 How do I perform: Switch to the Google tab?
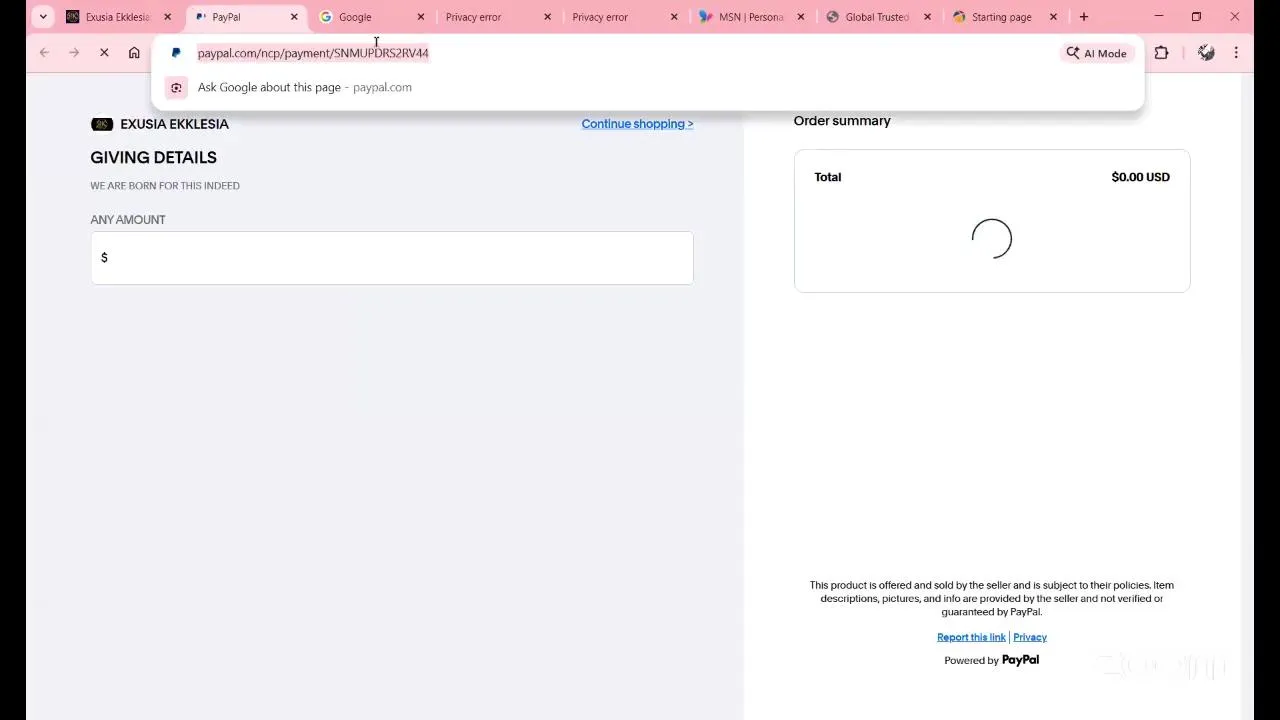[371, 17]
